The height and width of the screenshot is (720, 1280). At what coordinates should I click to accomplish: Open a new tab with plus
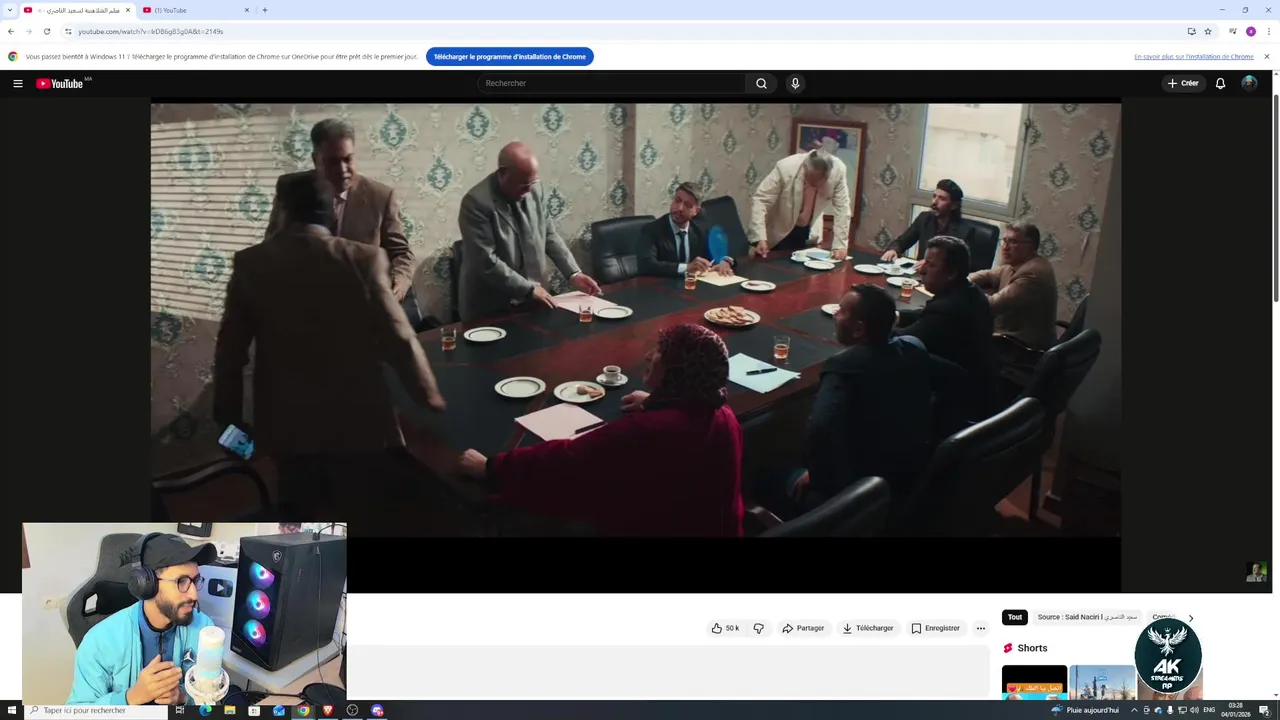tap(265, 10)
